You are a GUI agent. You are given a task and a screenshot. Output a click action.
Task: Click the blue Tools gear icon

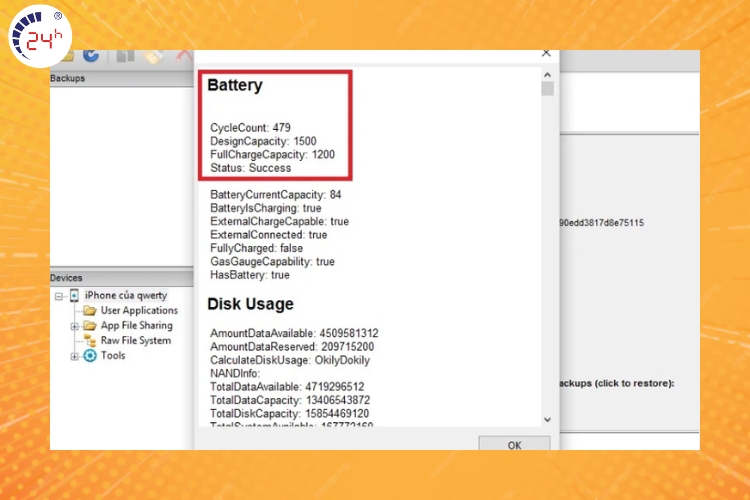91,356
